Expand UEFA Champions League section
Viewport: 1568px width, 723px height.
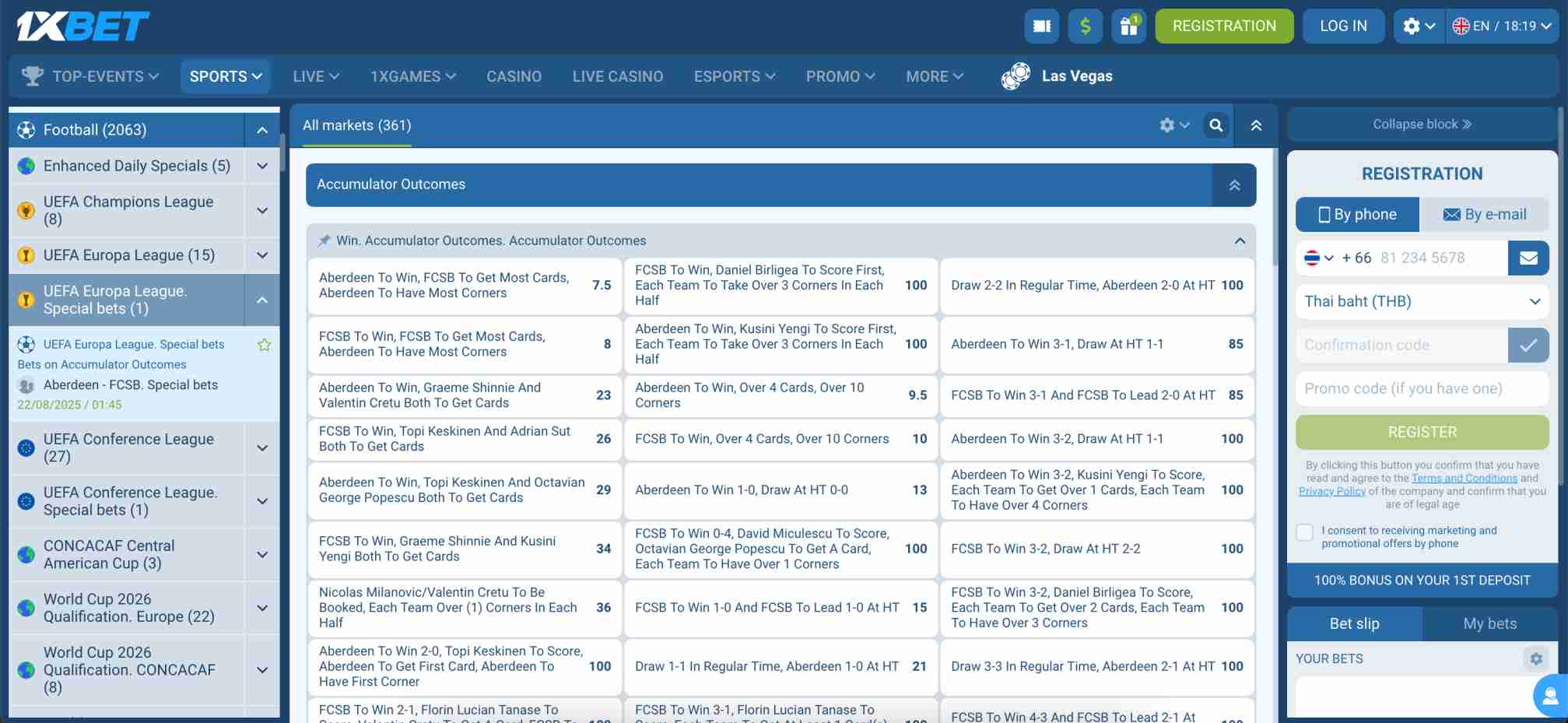[x=262, y=211]
